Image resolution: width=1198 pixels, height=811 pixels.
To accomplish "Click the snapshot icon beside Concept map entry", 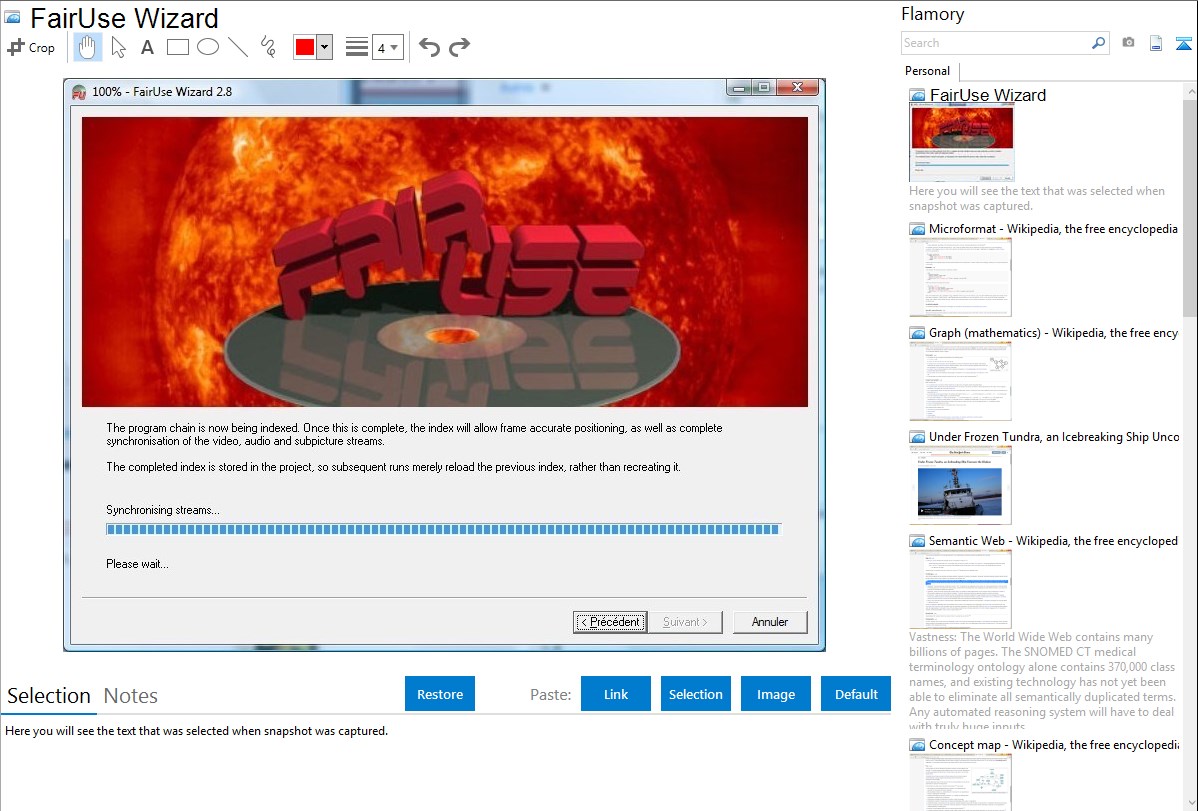I will (917, 745).
